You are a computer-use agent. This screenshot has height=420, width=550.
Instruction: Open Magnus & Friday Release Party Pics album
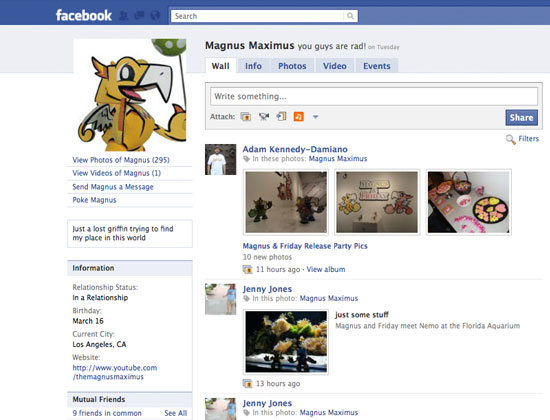pos(305,246)
